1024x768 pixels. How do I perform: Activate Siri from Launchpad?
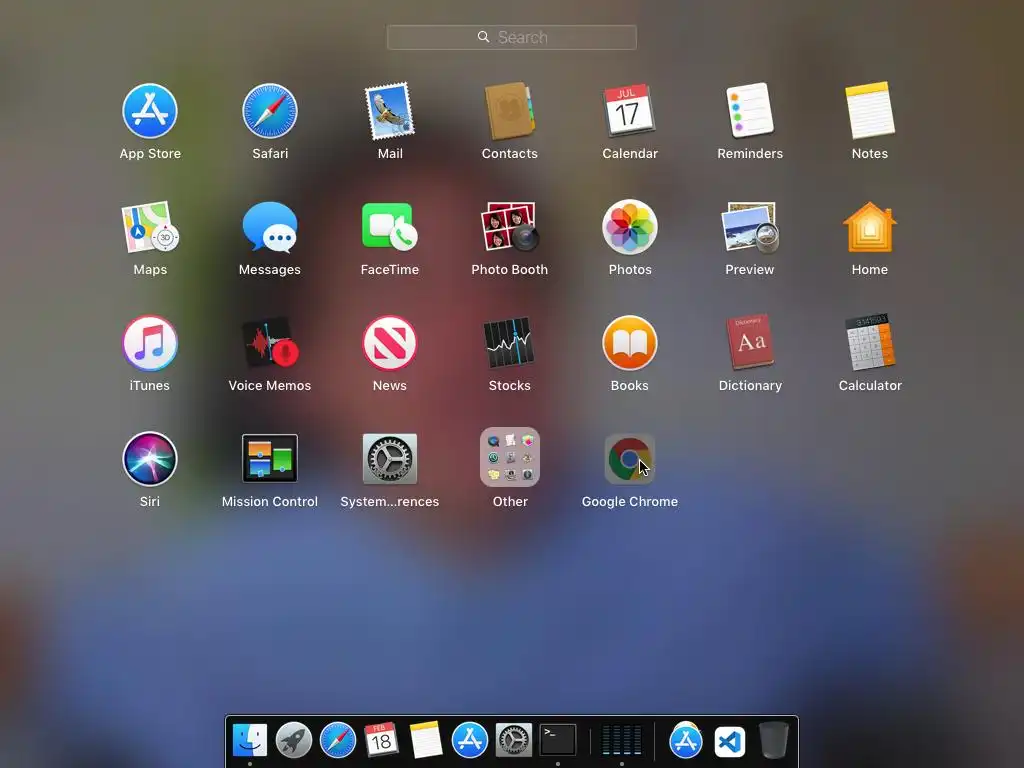click(150, 458)
